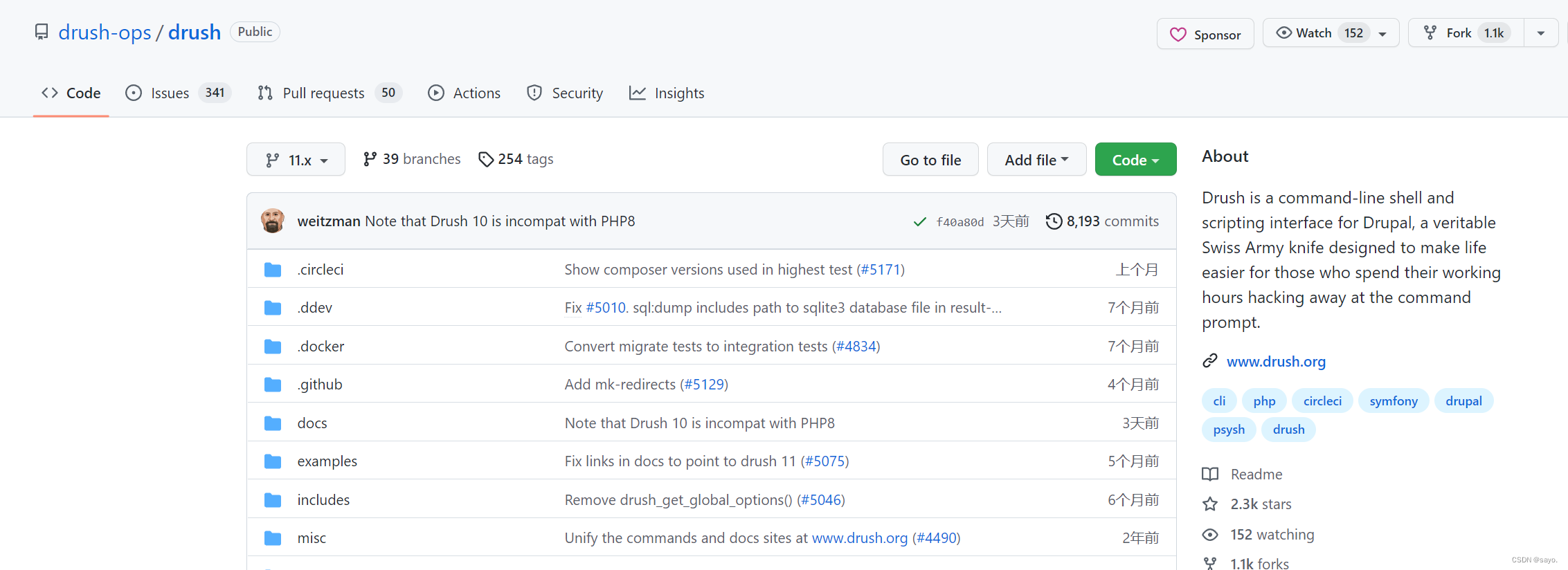Image resolution: width=1568 pixels, height=570 pixels.
Task: Click the Watch eye icon
Action: pyautogui.click(x=1283, y=33)
